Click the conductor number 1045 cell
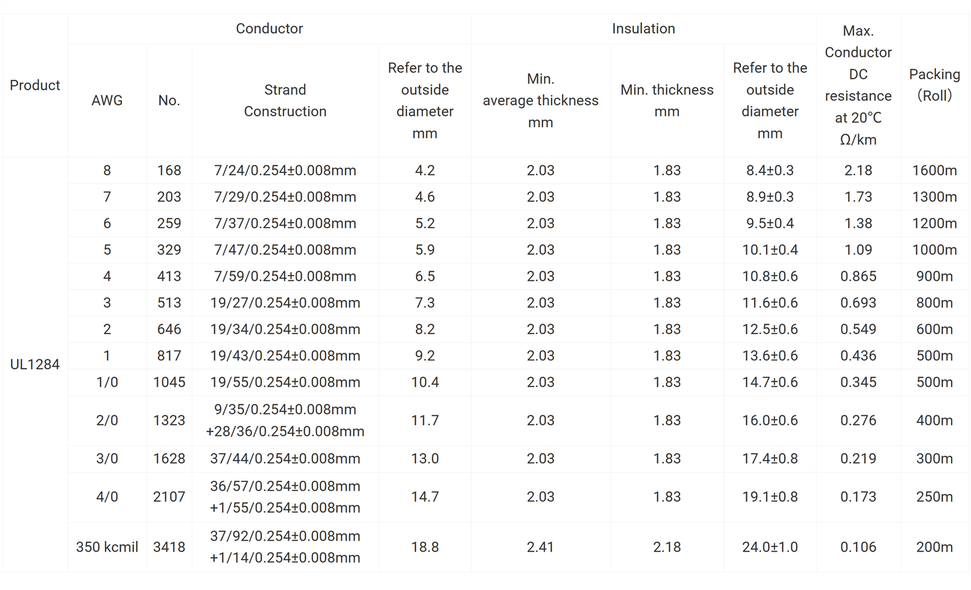Viewport: 971px width, 590px height. pos(169,382)
